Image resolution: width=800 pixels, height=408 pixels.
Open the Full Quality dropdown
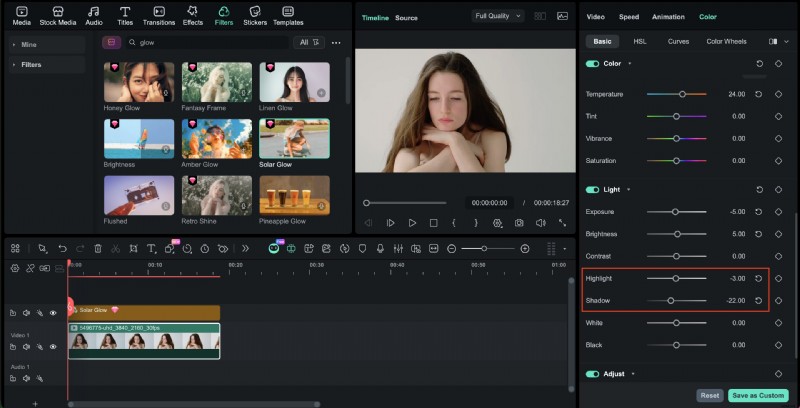pyautogui.click(x=497, y=17)
